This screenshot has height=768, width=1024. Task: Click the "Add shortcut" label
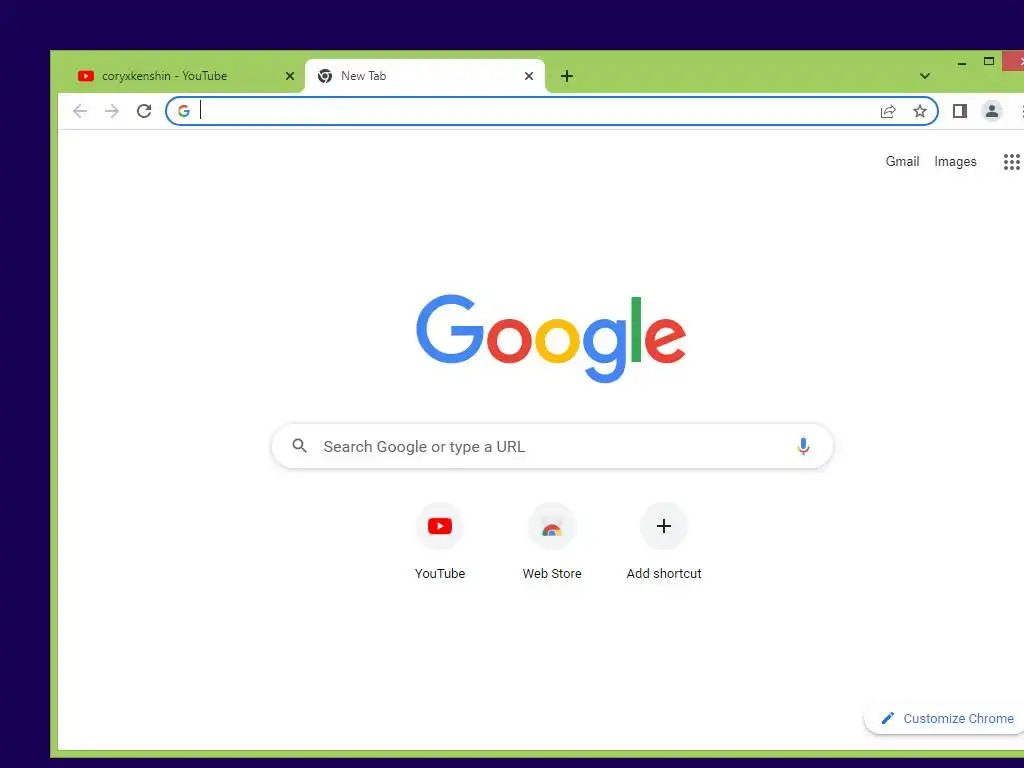click(x=664, y=573)
